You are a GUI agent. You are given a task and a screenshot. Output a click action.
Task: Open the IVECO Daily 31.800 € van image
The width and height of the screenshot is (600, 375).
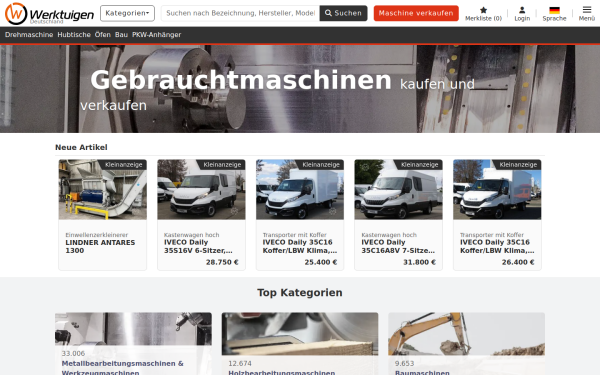(398, 189)
